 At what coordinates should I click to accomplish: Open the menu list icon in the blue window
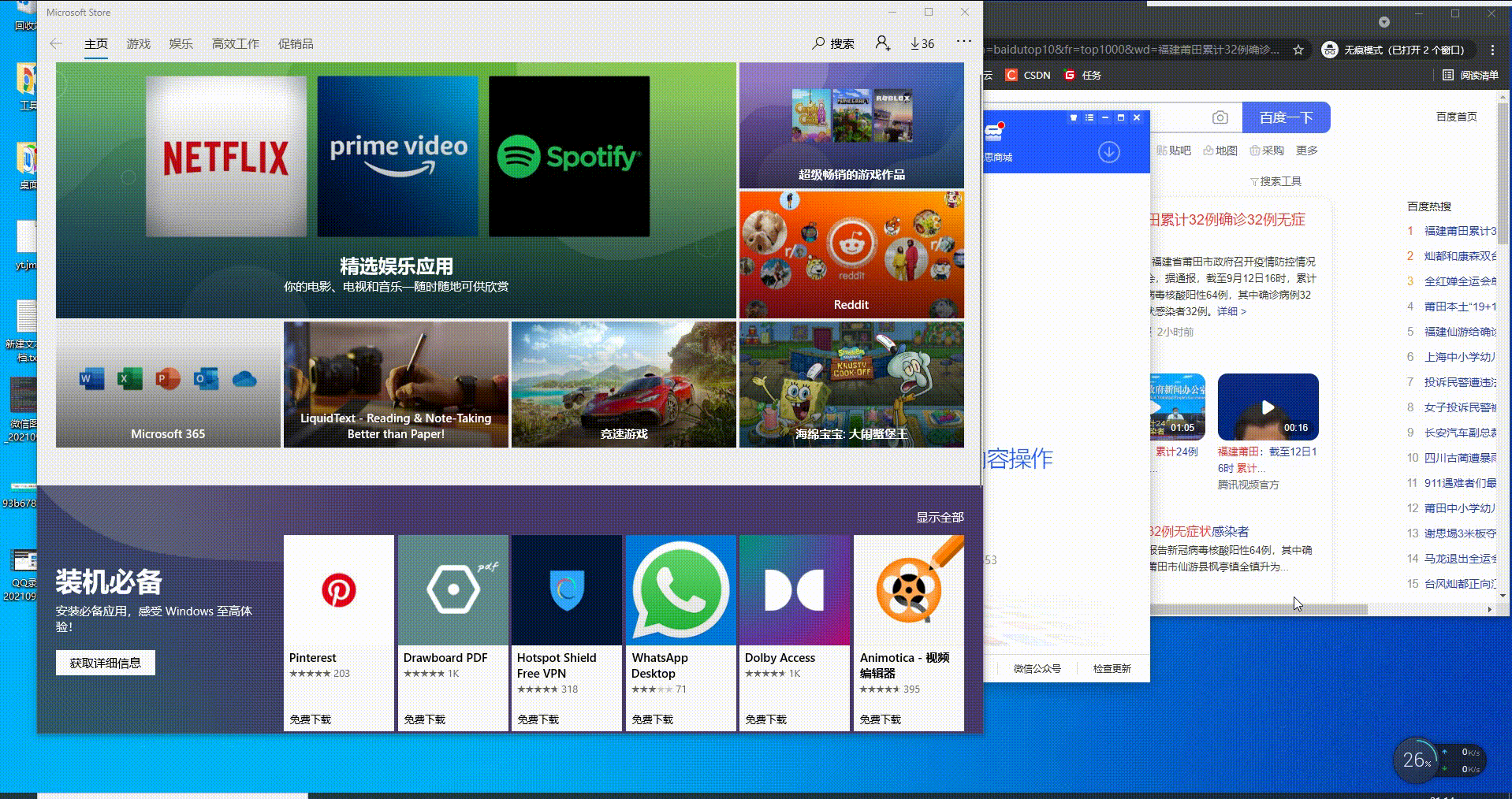point(1089,117)
